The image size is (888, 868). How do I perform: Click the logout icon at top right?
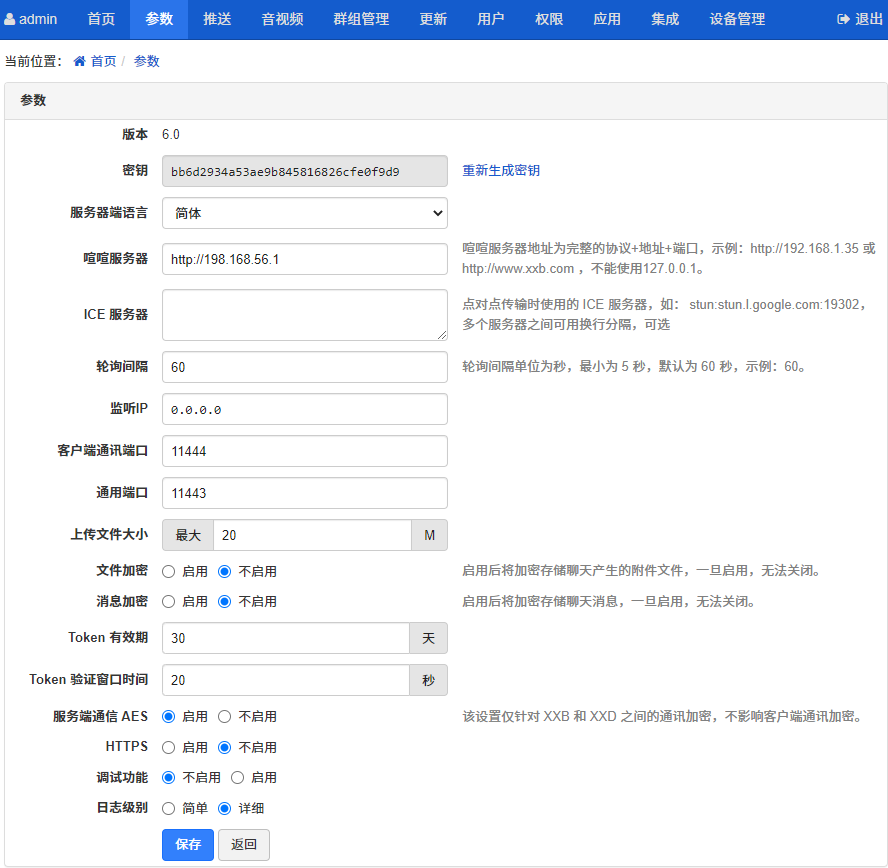(843, 19)
